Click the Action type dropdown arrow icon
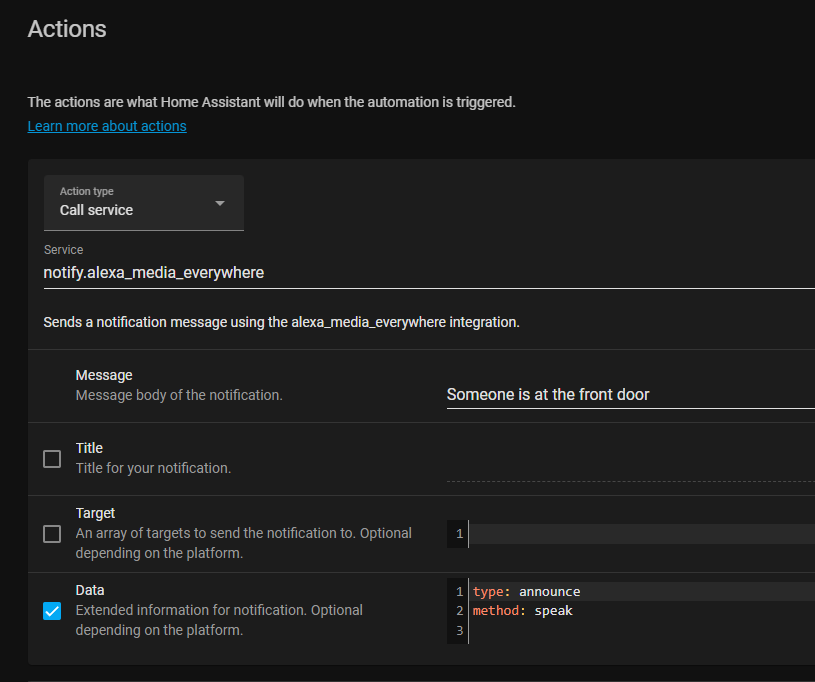The height and width of the screenshot is (682, 815). [x=220, y=203]
